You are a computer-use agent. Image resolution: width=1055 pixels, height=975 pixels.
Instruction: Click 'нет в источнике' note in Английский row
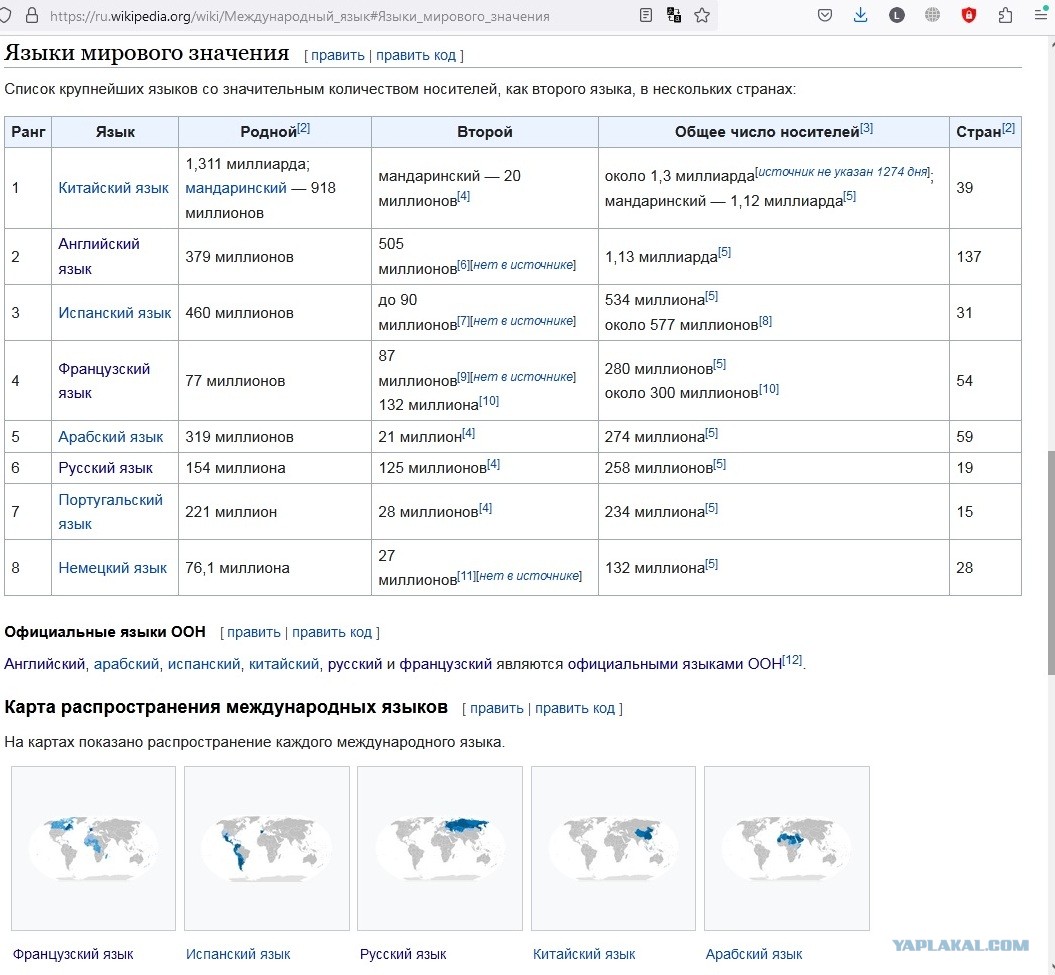(x=523, y=265)
